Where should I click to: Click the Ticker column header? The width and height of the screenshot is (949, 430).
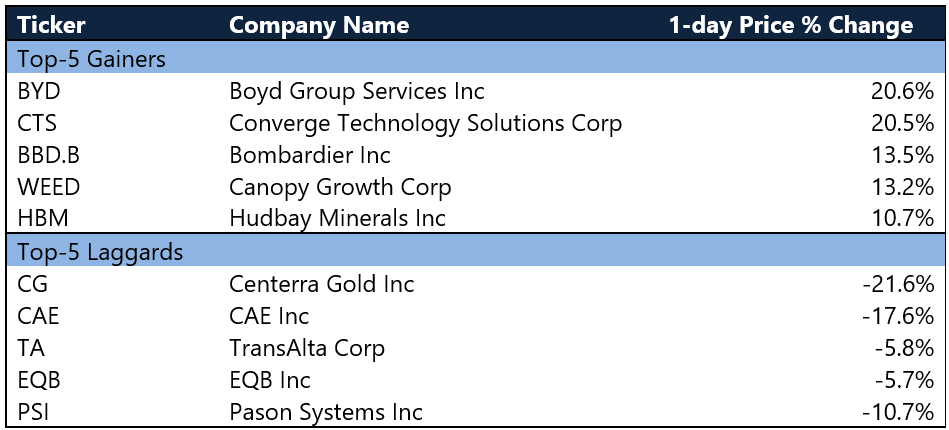(51, 25)
